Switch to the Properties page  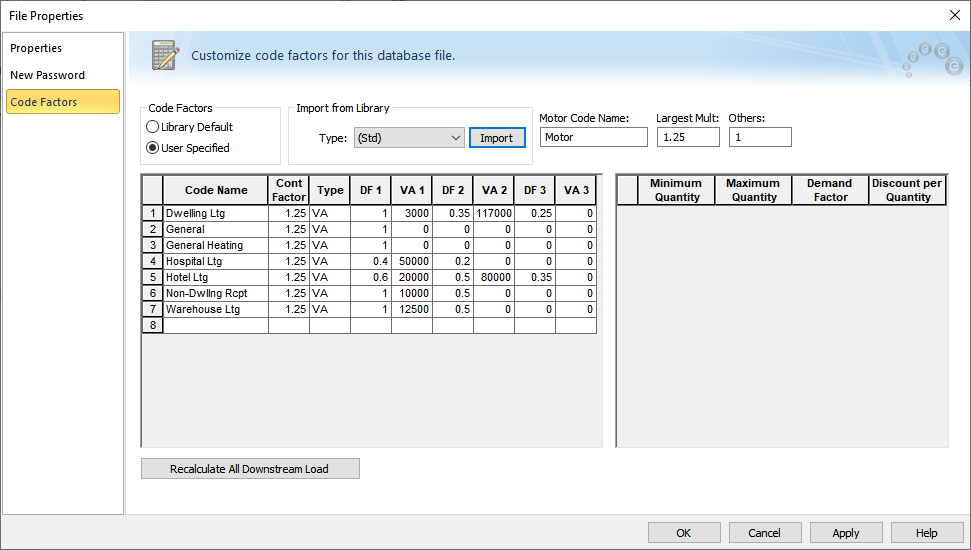[36, 48]
